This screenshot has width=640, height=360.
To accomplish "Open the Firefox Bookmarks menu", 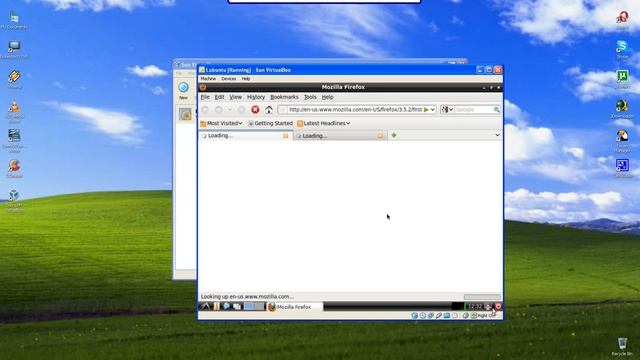I will tap(284, 97).
